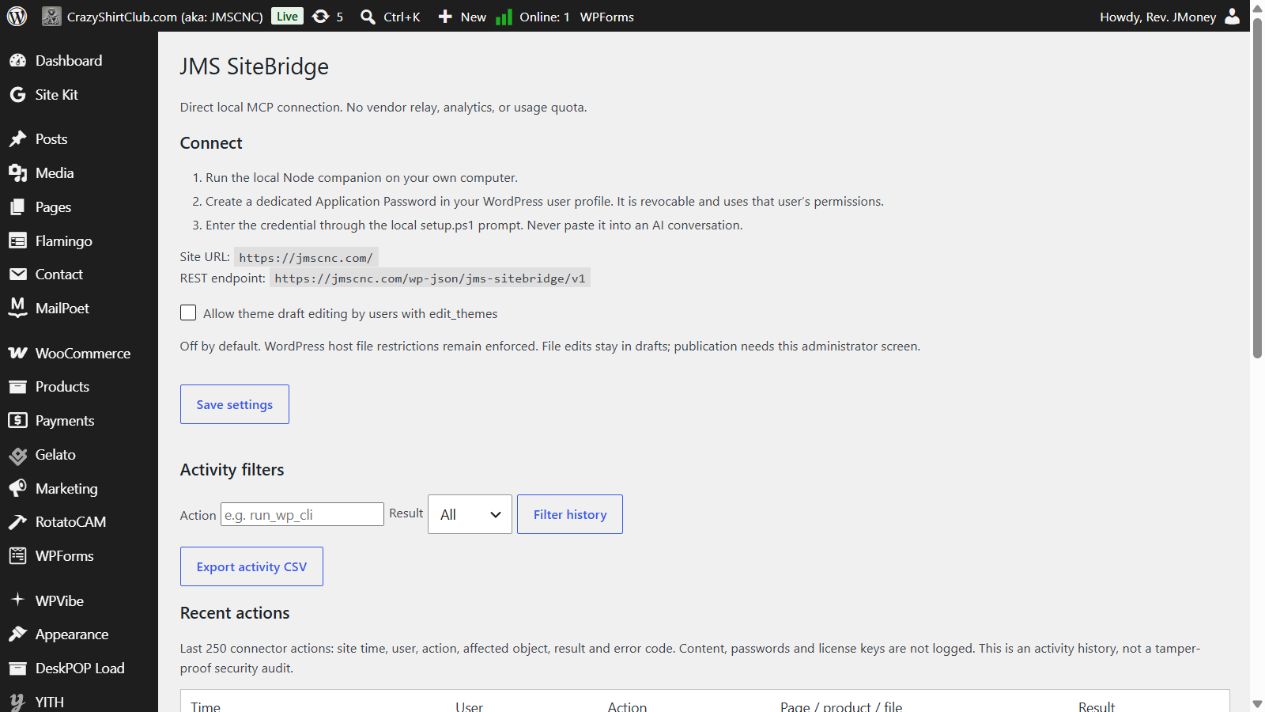1265x712 pixels.
Task: Click the Time column header
Action: pos(205,706)
